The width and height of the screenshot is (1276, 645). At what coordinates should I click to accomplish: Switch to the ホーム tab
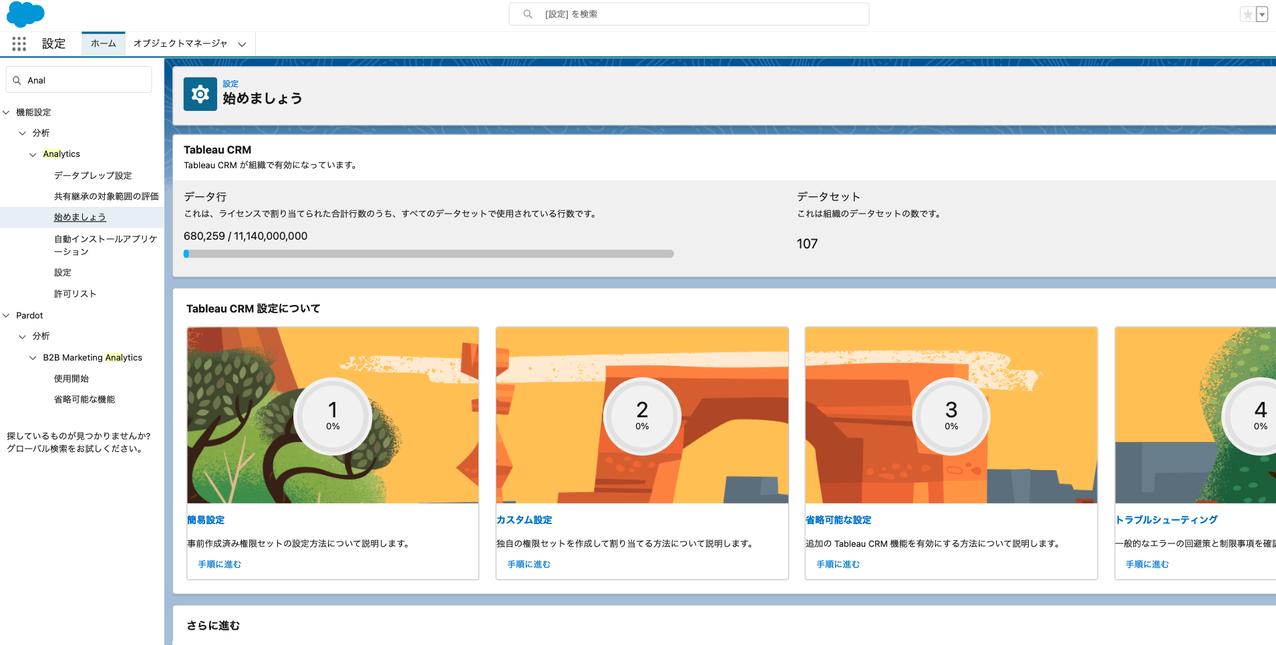(103, 44)
